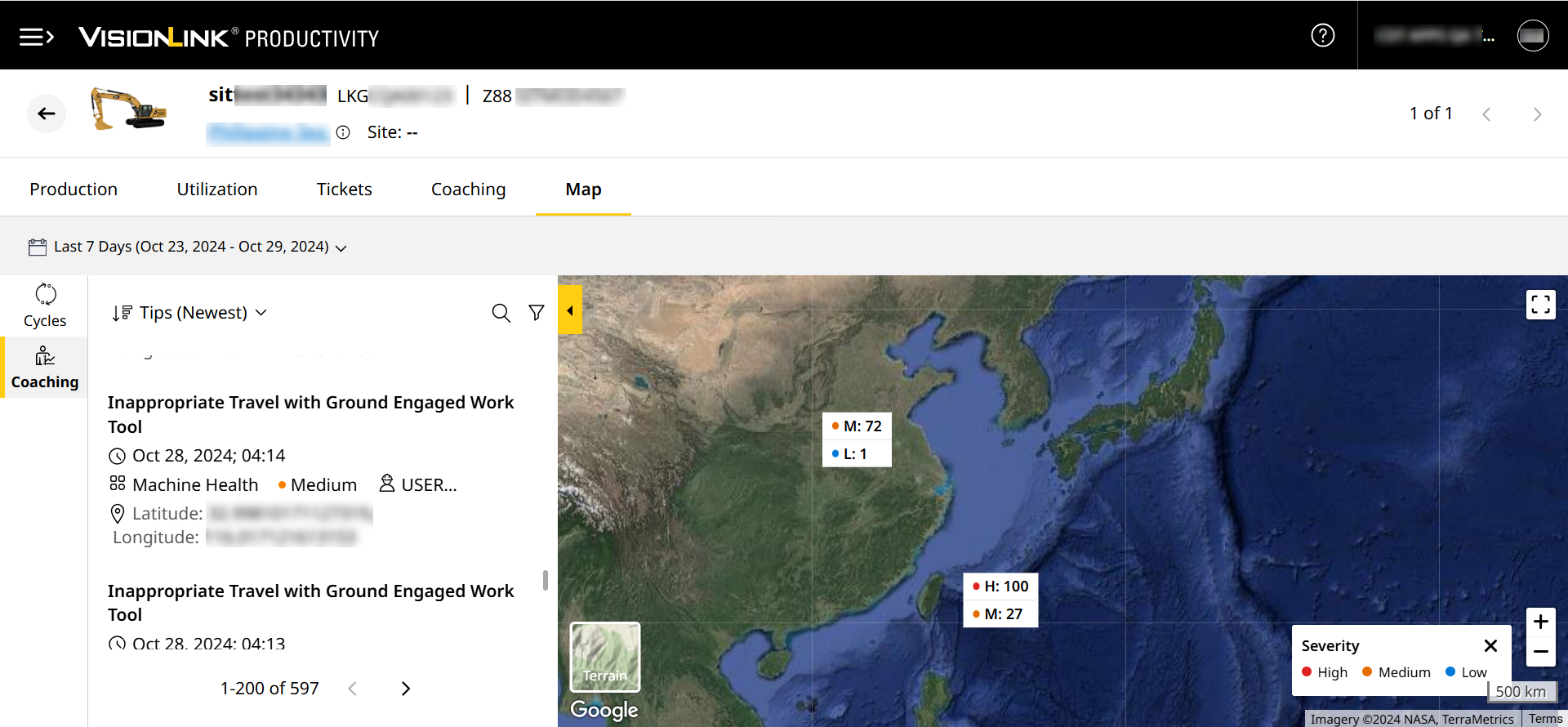Close the Severity legend
Image resolution: width=1568 pixels, height=727 pixels.
pos(1490,645)
